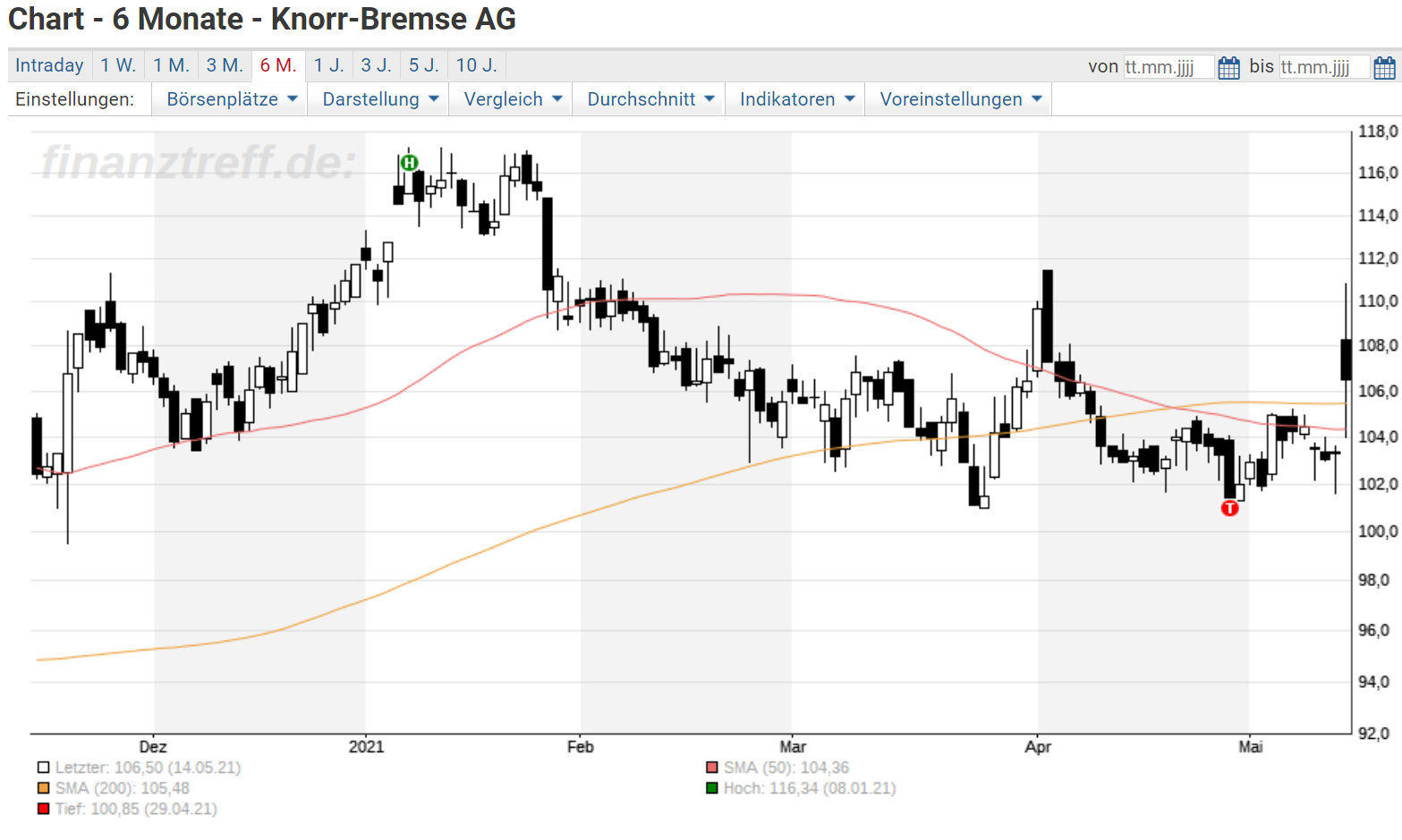Select the 3 J. time range tab
This screenshot has height=840, width=1402.
(377, 65)
